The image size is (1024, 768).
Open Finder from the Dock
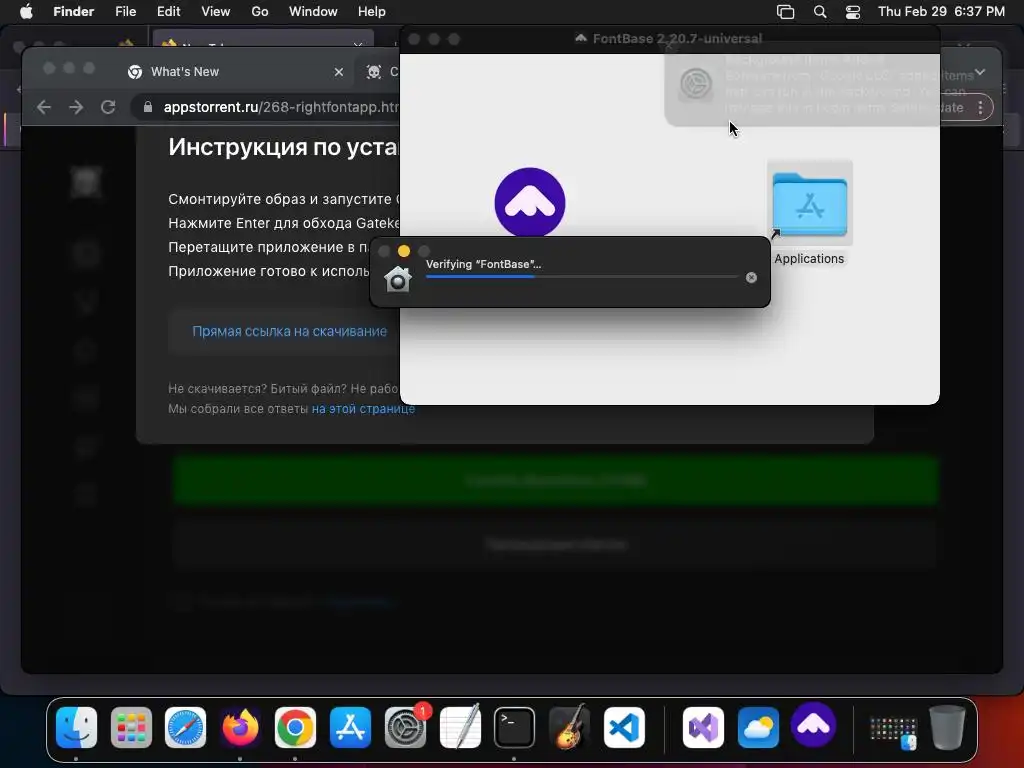coord(76,727)
